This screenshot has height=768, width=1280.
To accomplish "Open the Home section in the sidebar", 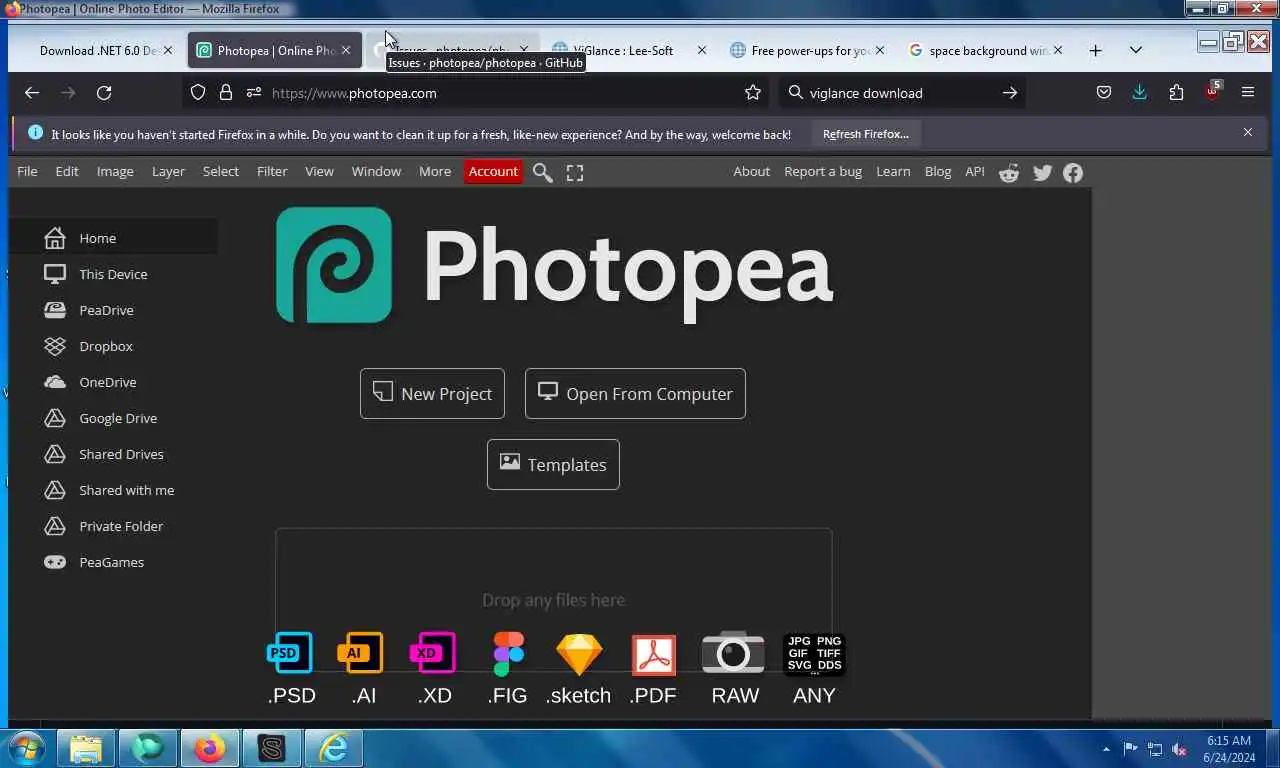I will pyautogui.click(x=113, y=238).
